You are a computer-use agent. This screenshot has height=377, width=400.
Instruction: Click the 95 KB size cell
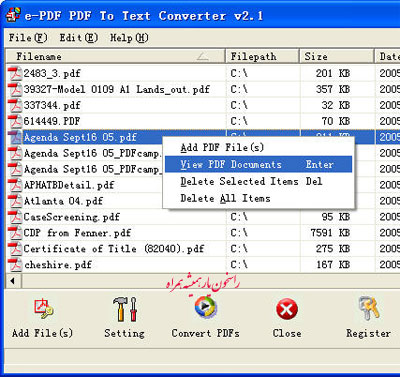coord(336,217)
